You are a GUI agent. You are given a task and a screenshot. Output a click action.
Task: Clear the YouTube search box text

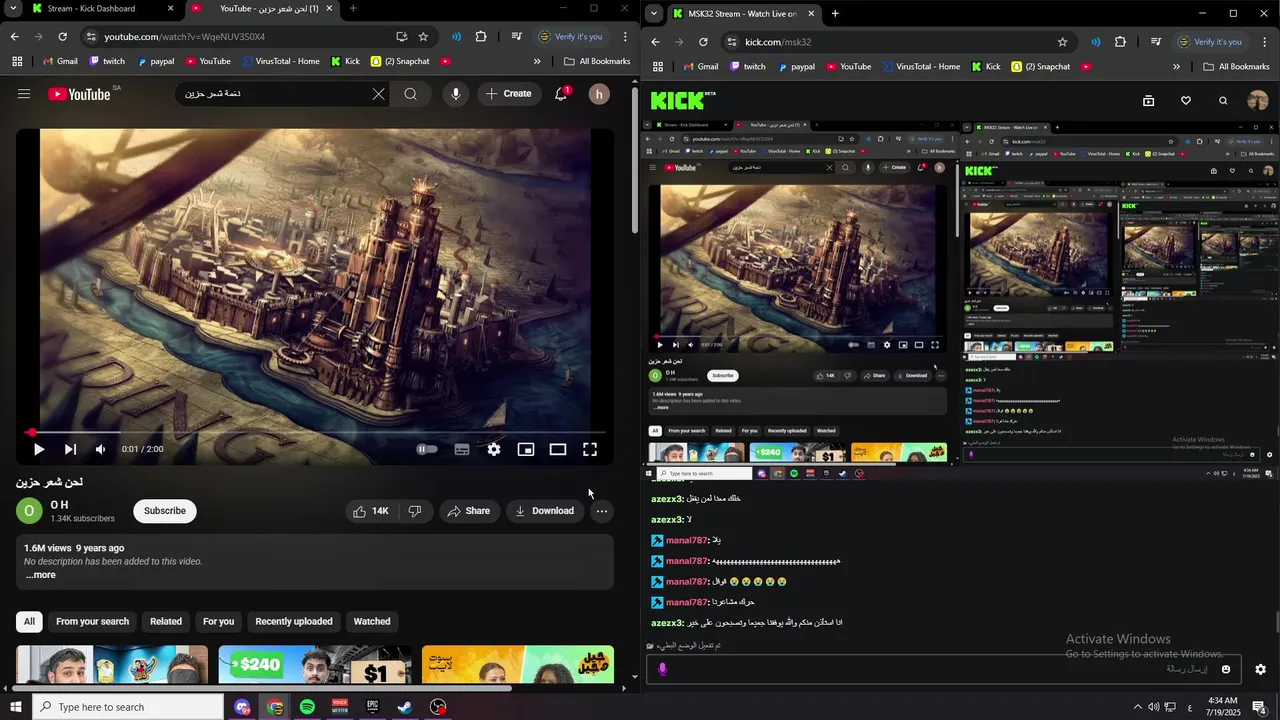[x=379, y=94]
